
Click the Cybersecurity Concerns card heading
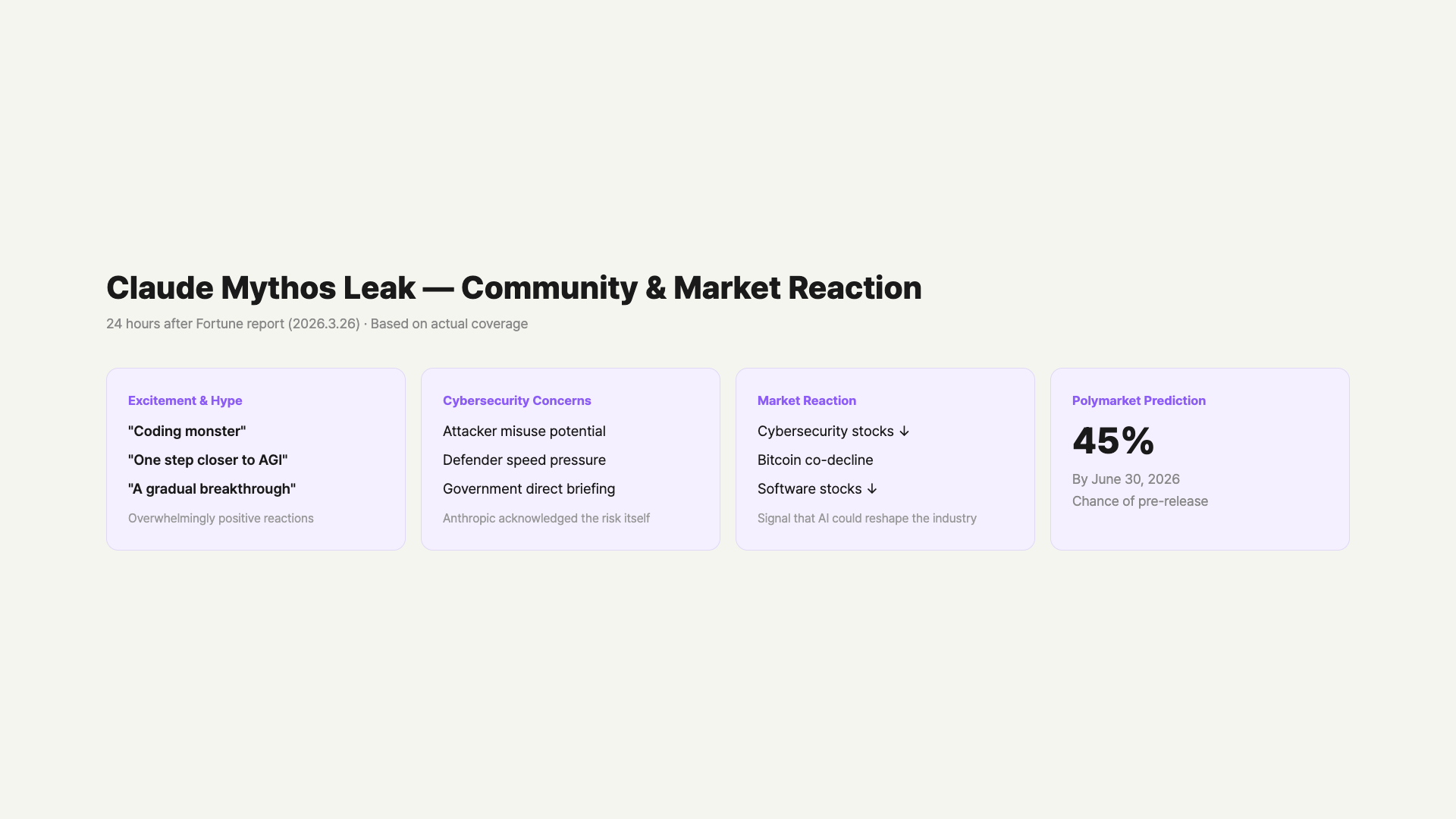(x=516, y=400)
